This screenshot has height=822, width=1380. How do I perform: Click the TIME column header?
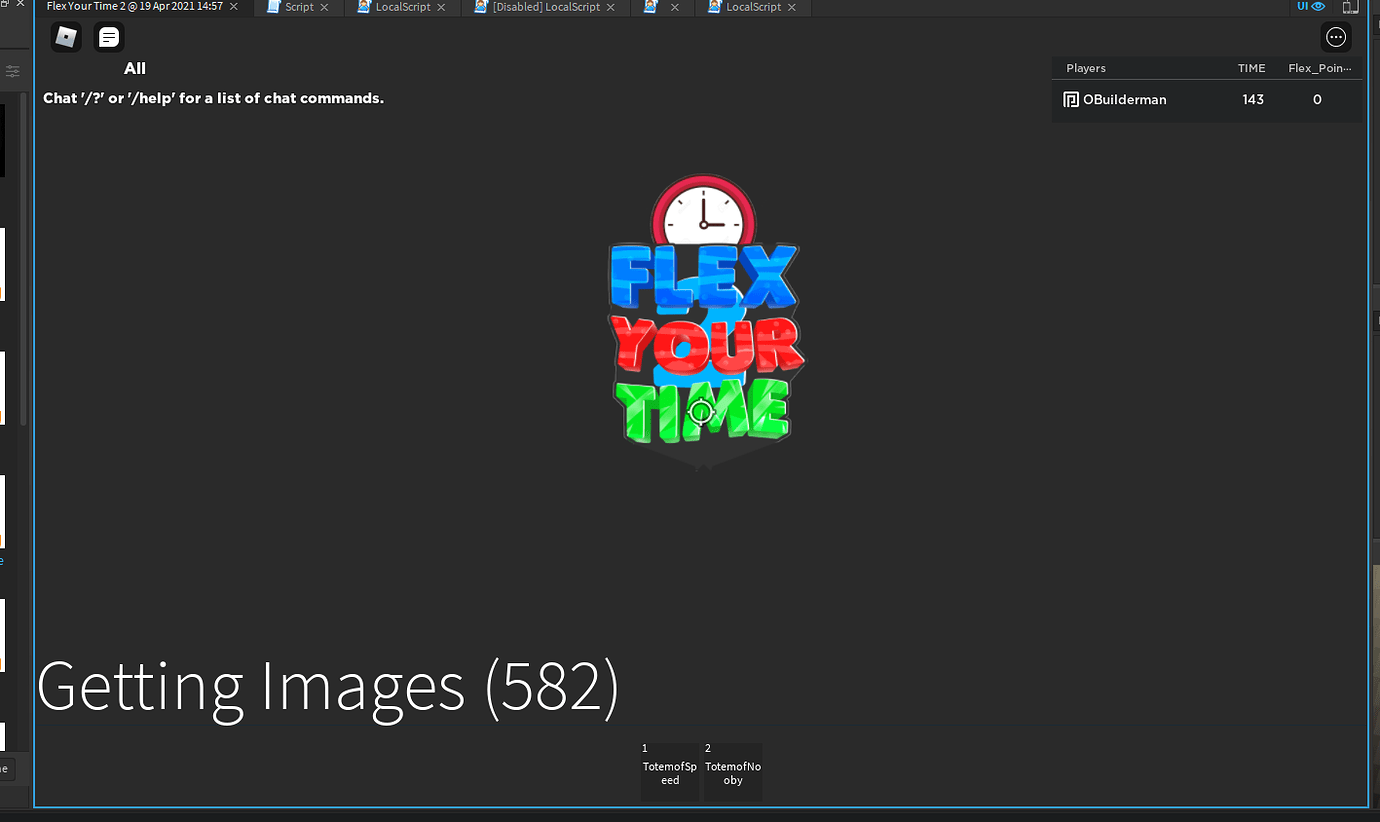tap(1252, 68)
